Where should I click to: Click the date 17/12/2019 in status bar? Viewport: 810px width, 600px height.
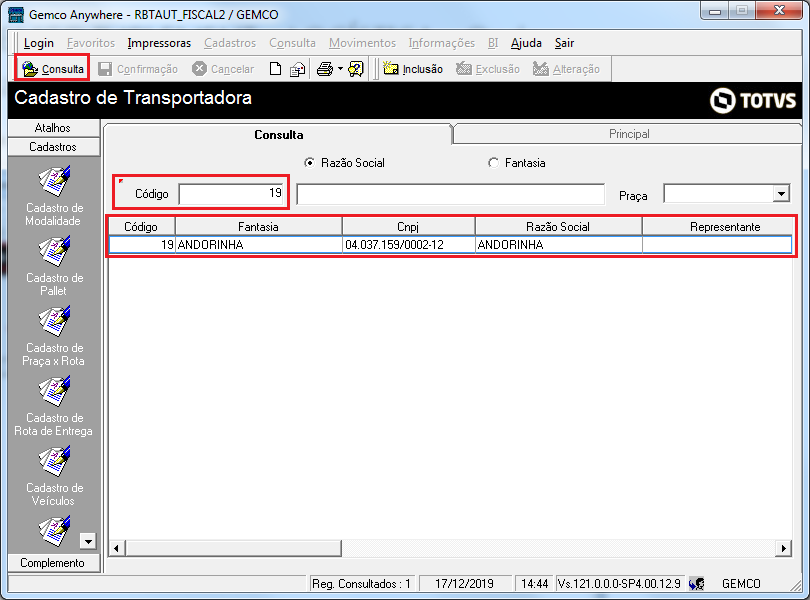coord(464,584)
